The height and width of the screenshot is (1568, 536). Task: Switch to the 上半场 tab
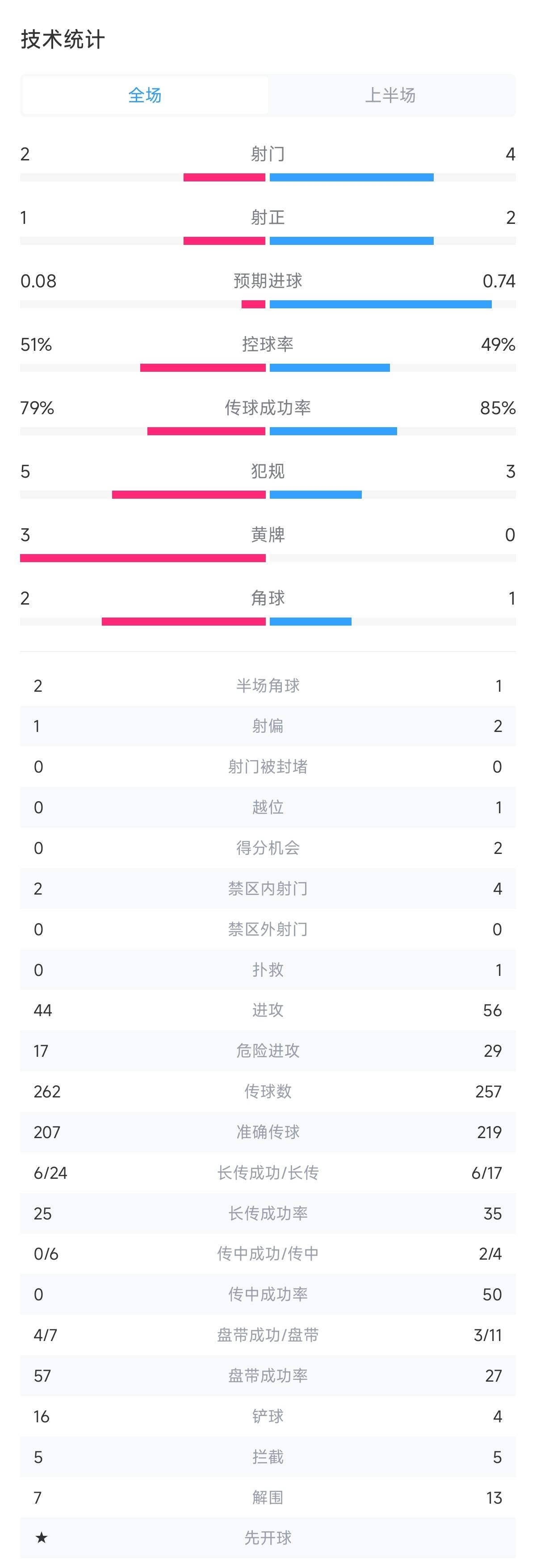point(390,95)
